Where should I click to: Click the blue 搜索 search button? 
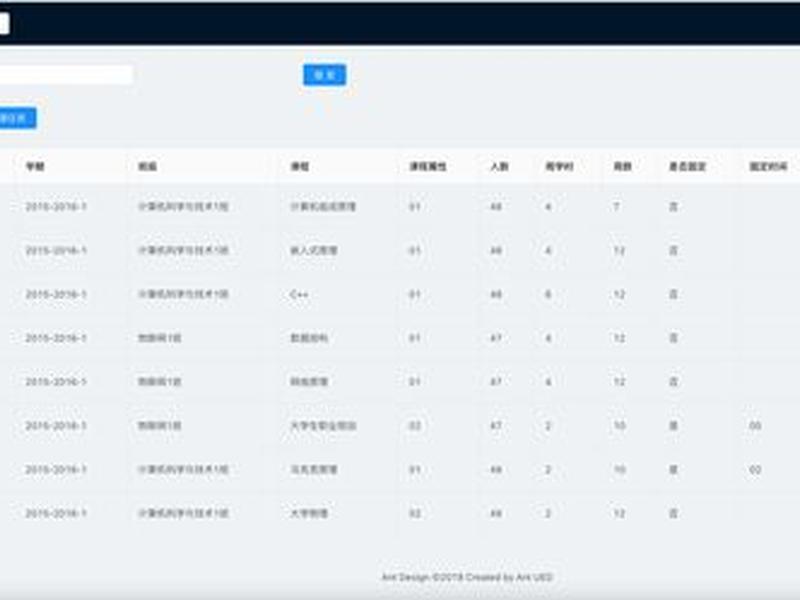pos(324,75)
